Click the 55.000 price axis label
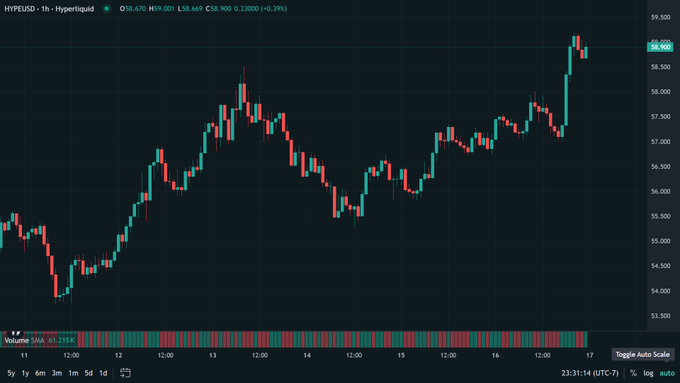Image resolution: width=680 pixels, height=383 pixels. [660, 241]
